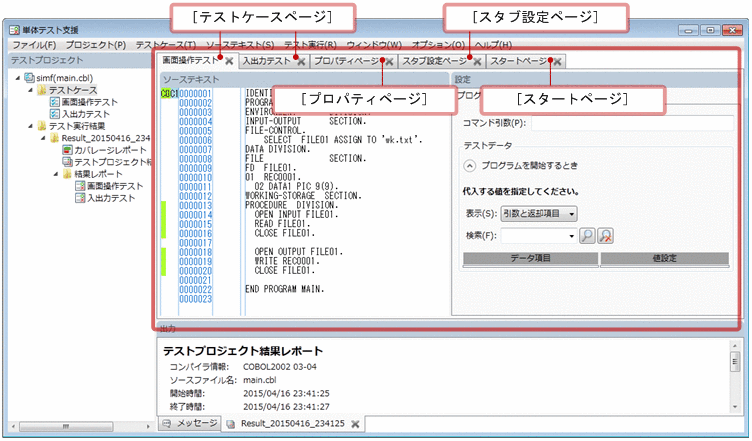
Task: Close the スタブ設定ページ tab
Action: click(x=477, y=62)
